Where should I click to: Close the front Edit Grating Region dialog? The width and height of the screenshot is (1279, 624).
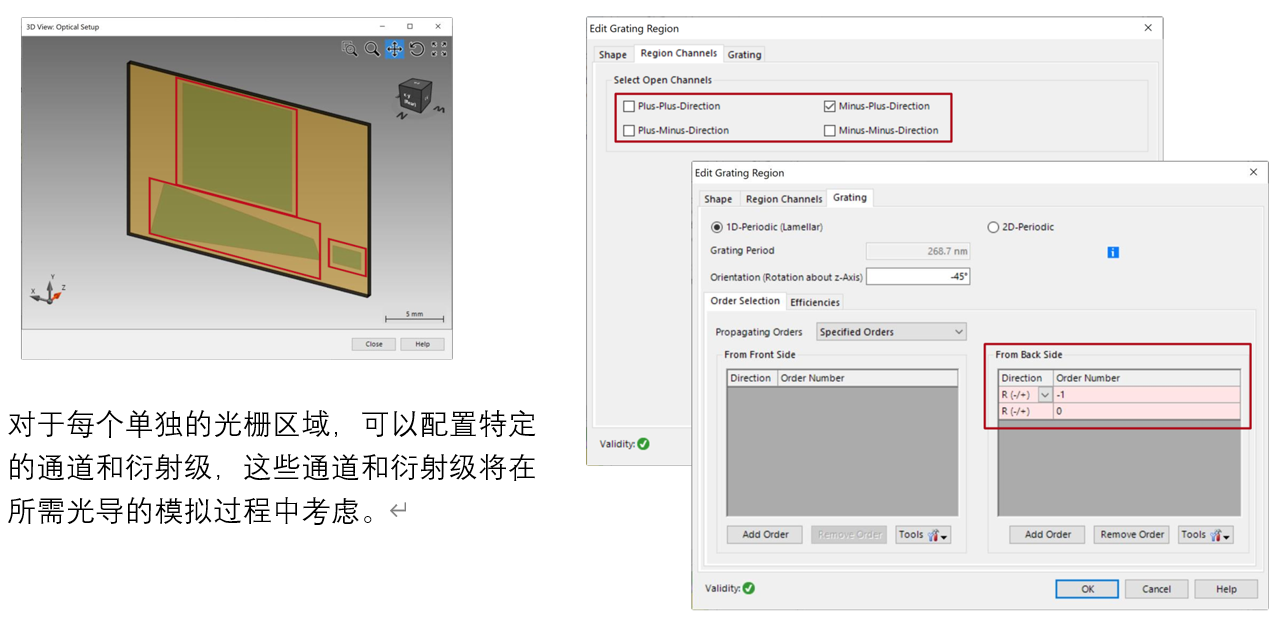(1254, 172)
